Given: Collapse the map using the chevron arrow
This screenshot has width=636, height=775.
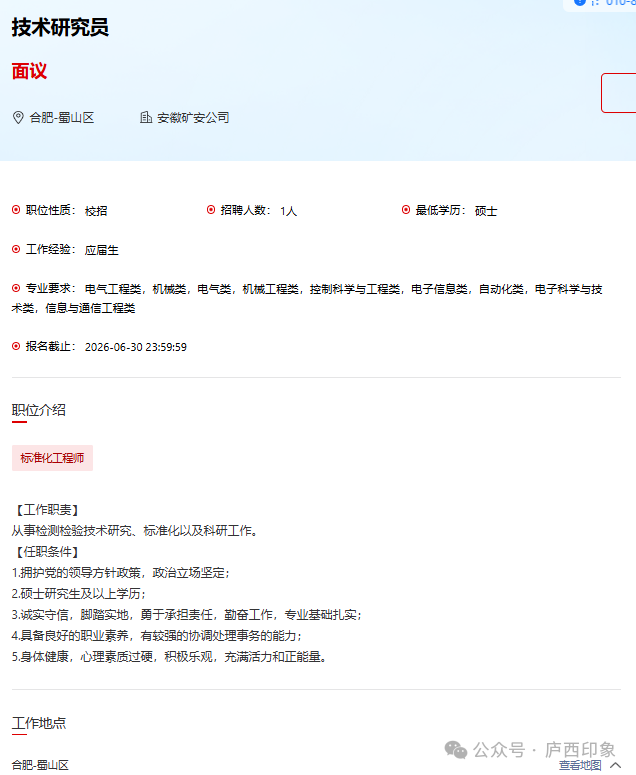Looking at the screenshot, I should point(616,765).
